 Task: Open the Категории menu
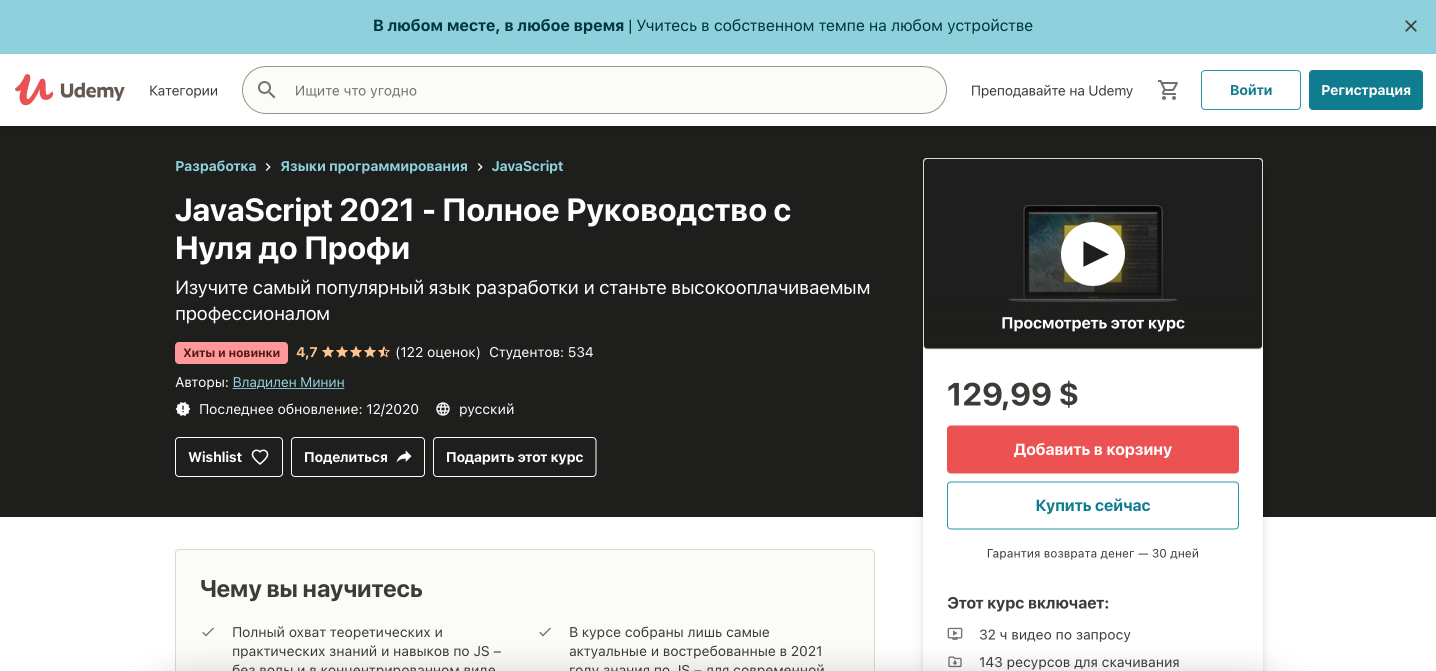point(183,90)
